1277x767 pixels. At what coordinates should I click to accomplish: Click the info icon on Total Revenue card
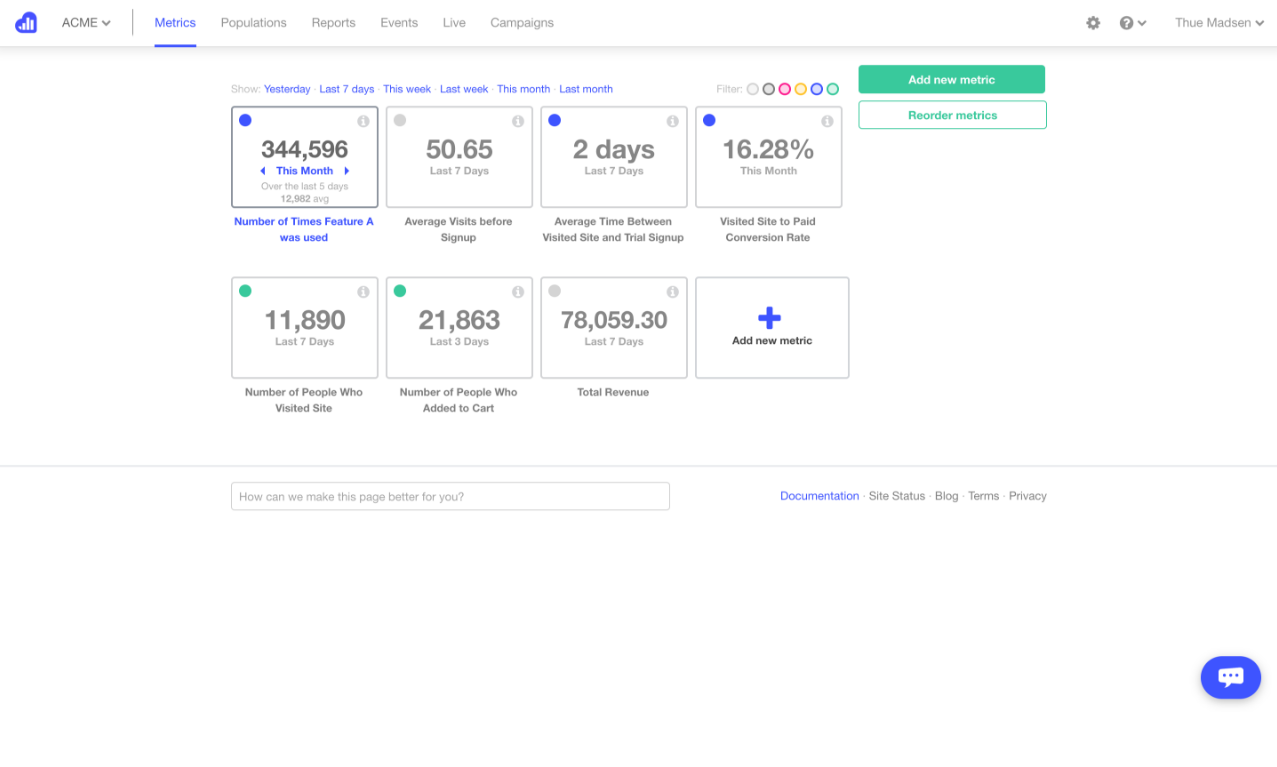[672, 291]
